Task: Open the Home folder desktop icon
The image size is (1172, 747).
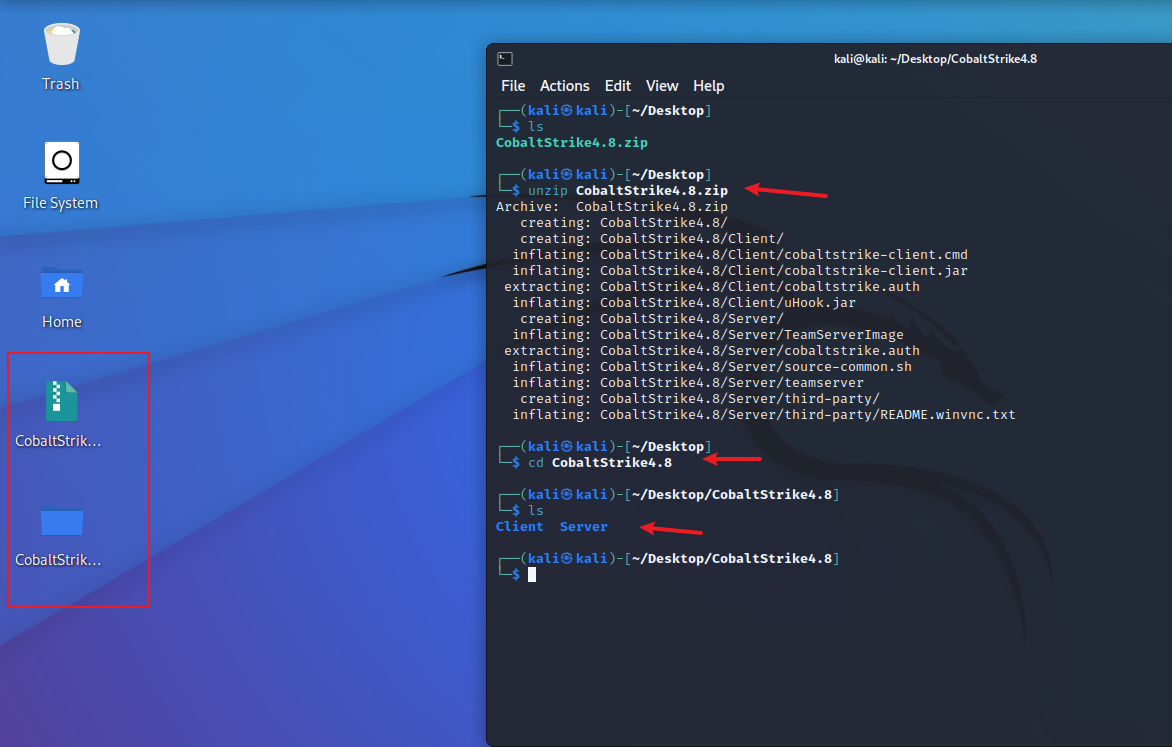Action: click(x=61, y=297)
